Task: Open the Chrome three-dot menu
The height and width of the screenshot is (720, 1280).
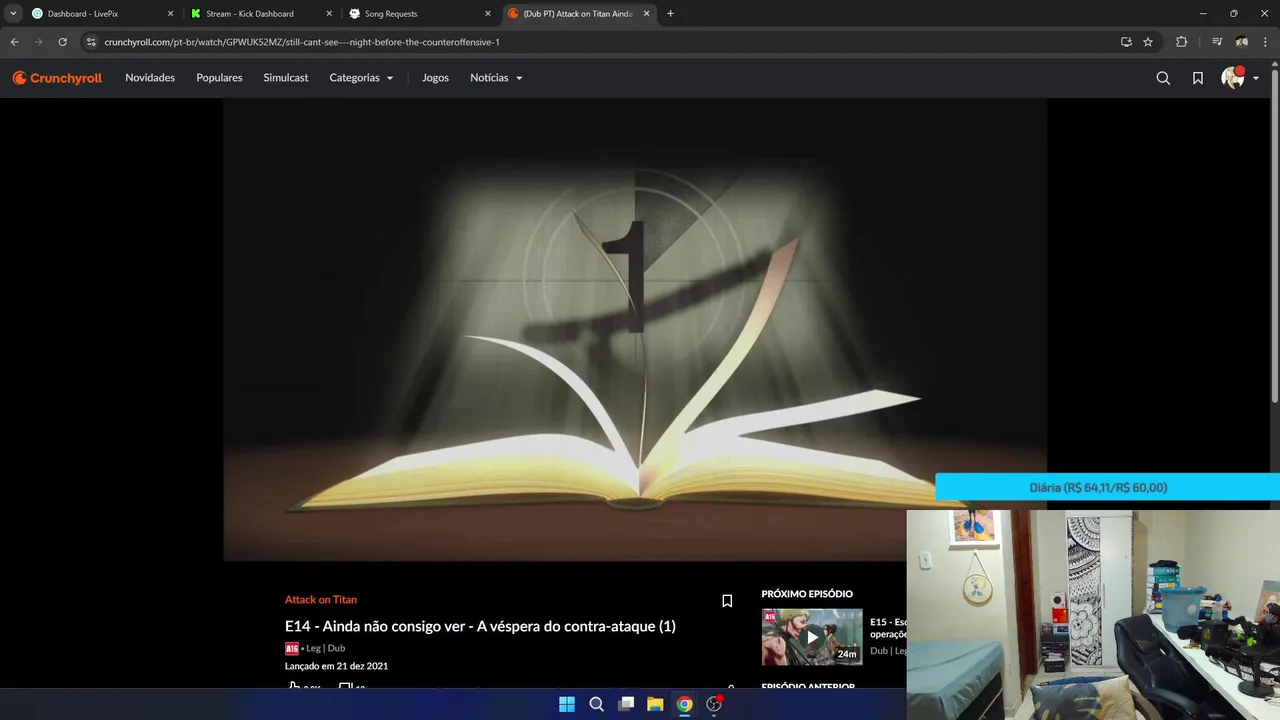Action: click(1265, 42)
